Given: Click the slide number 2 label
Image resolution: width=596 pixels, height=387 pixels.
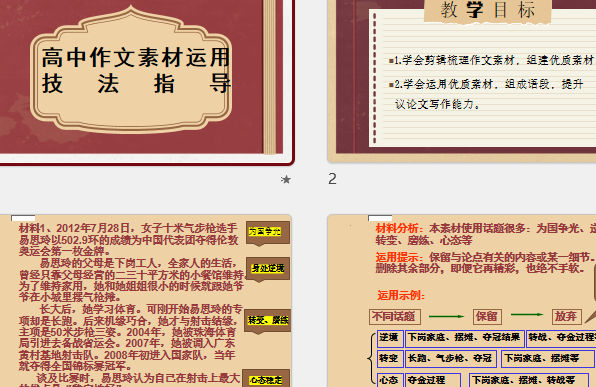Looking at the screenshot, I should [x=332, y=179].
